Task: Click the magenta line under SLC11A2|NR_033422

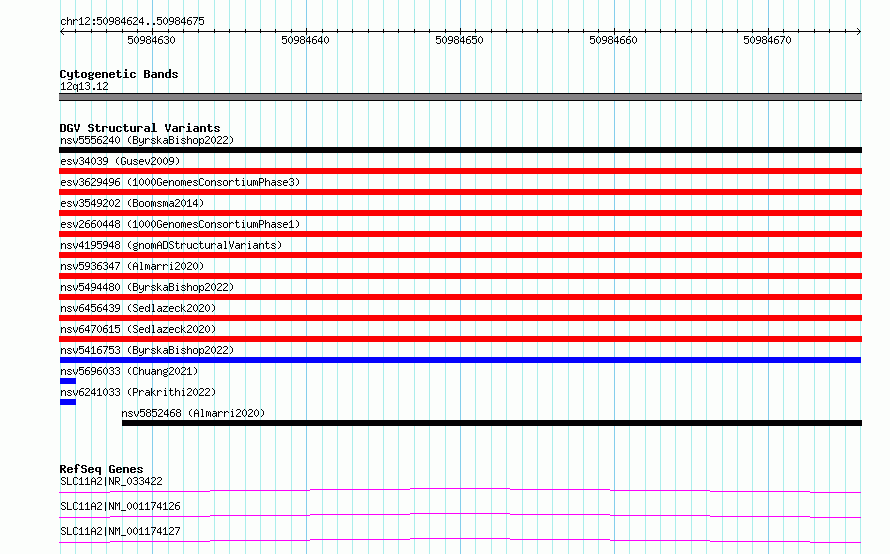Action: point(460,490)
